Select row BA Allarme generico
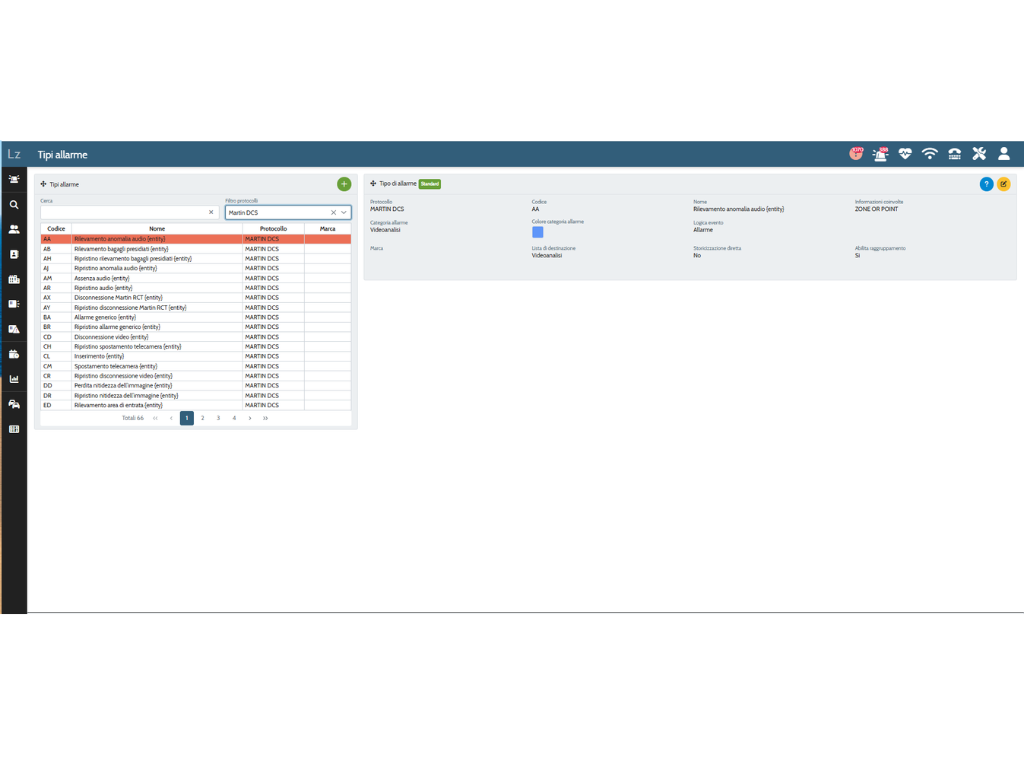The width and height of the screenshot is (1024, 768). tap(196, 317)
